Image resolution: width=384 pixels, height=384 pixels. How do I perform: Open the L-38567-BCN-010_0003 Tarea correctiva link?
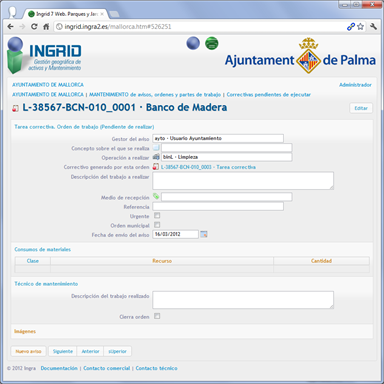208,167
